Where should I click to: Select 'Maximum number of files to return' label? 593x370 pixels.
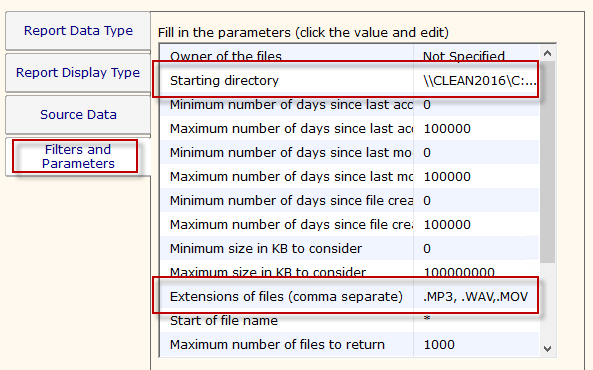point(277,345)
